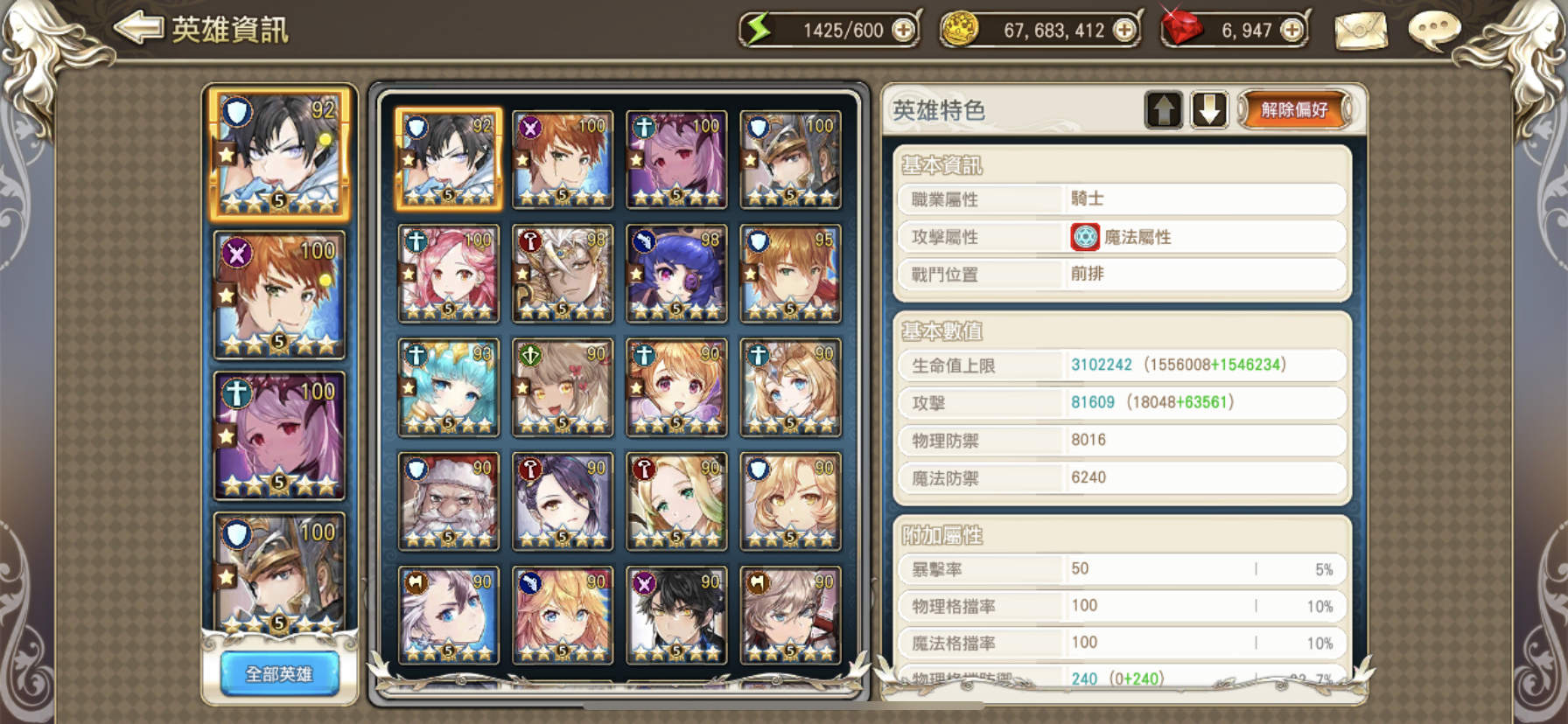Select the 生命值上限 stat row

[x=1122, y=365]
